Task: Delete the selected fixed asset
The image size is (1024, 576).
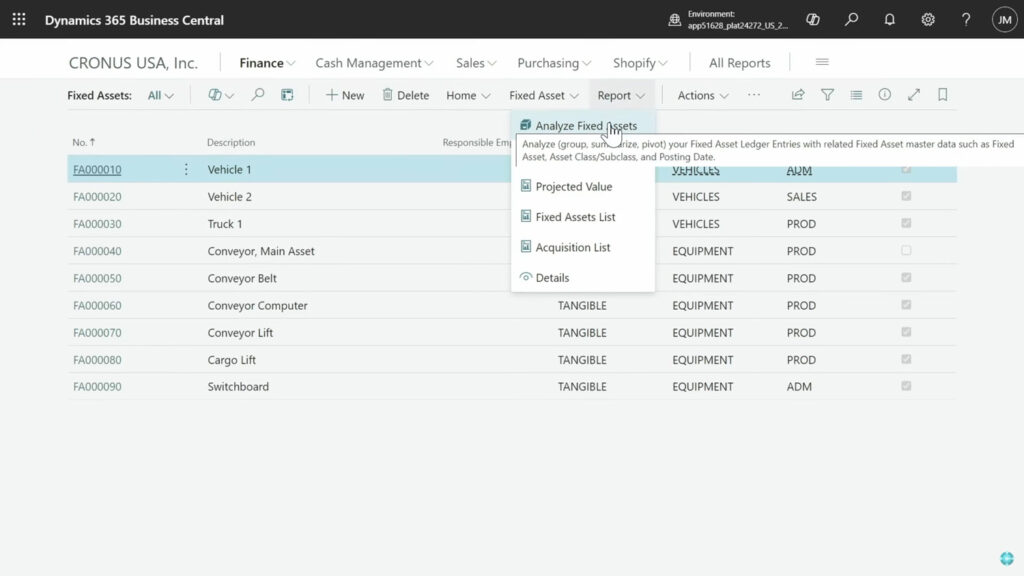Action: pos(406,95)
